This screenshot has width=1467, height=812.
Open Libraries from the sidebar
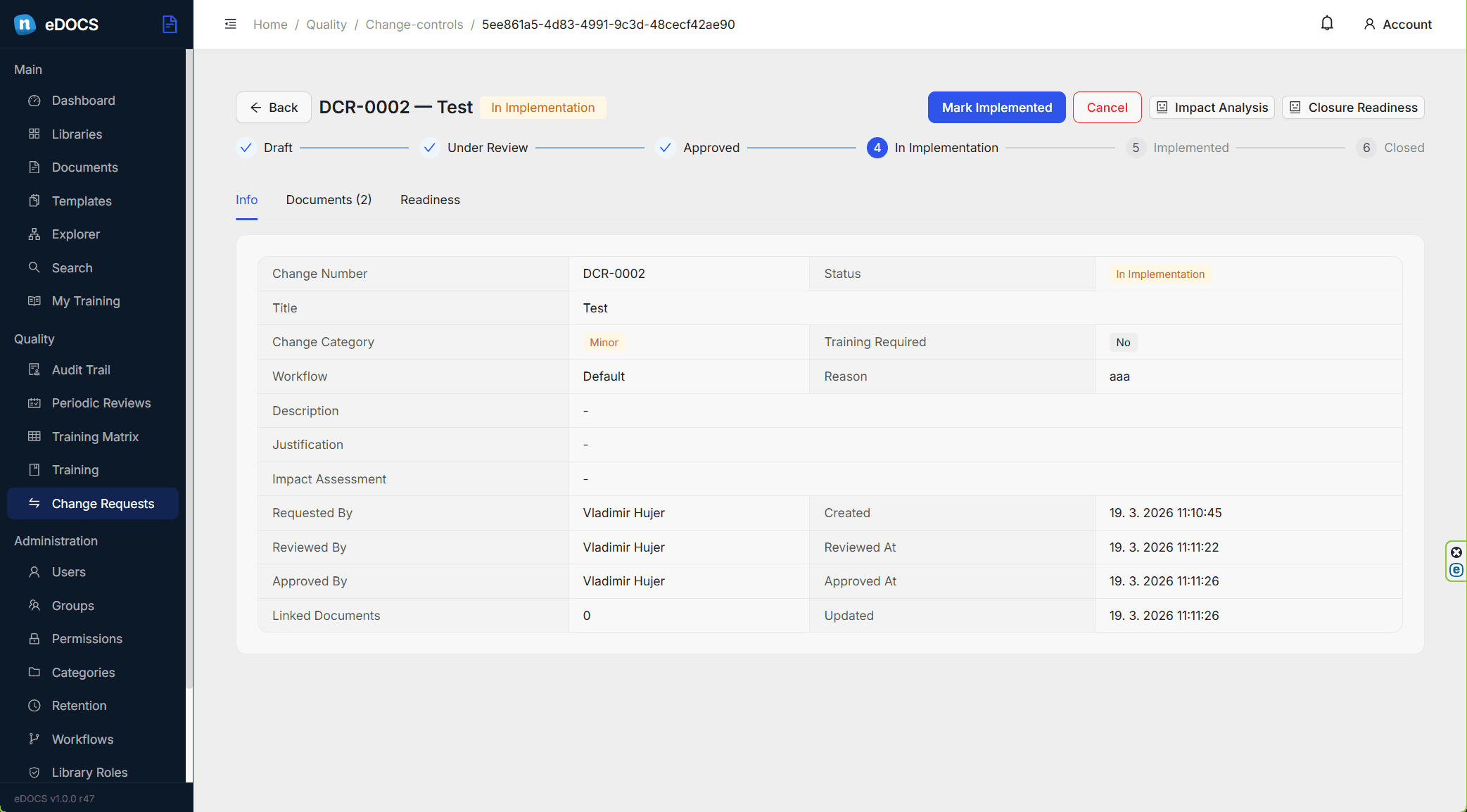point(92,134)
